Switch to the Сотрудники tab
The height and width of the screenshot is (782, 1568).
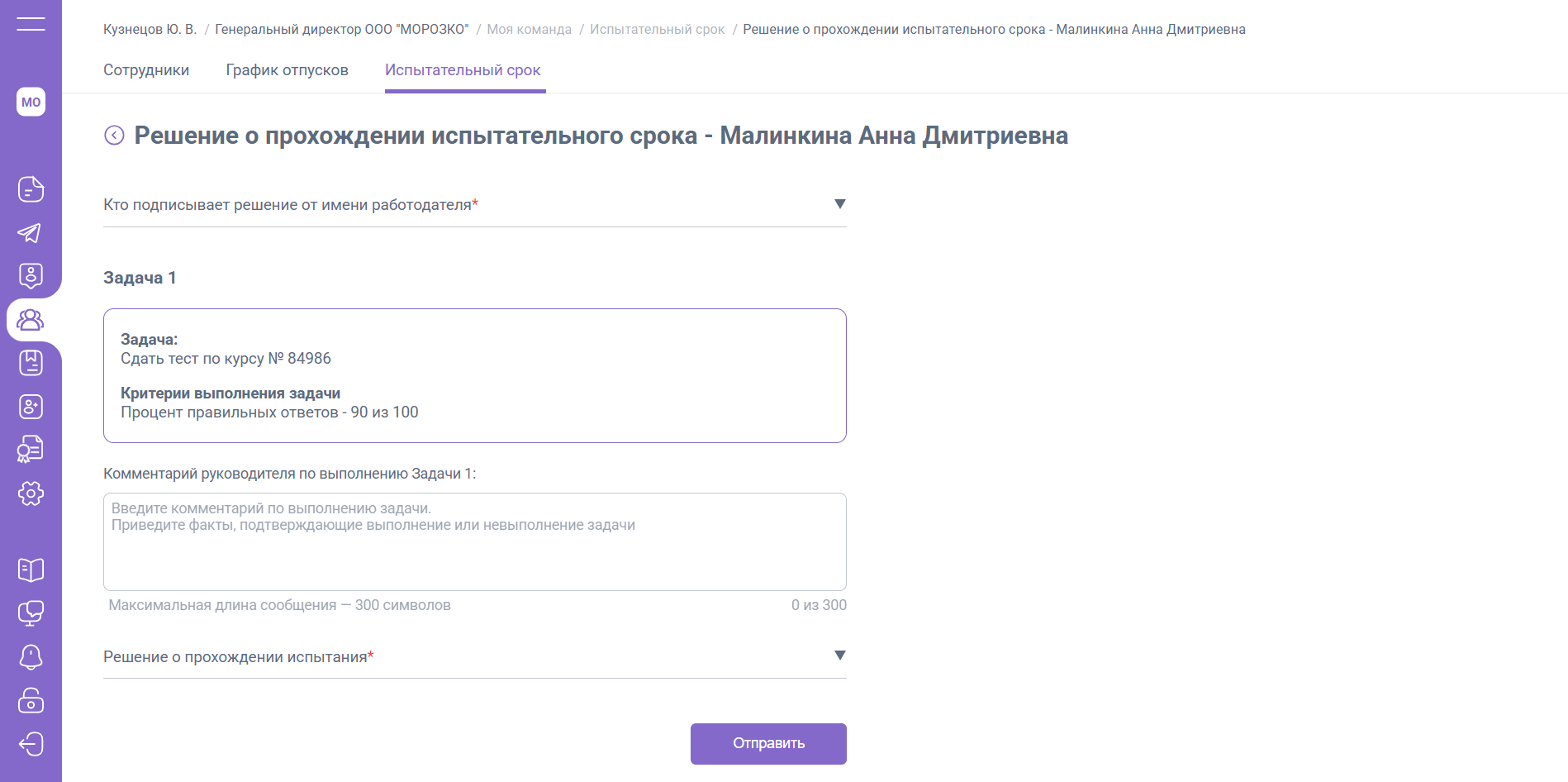click(146, 70)
